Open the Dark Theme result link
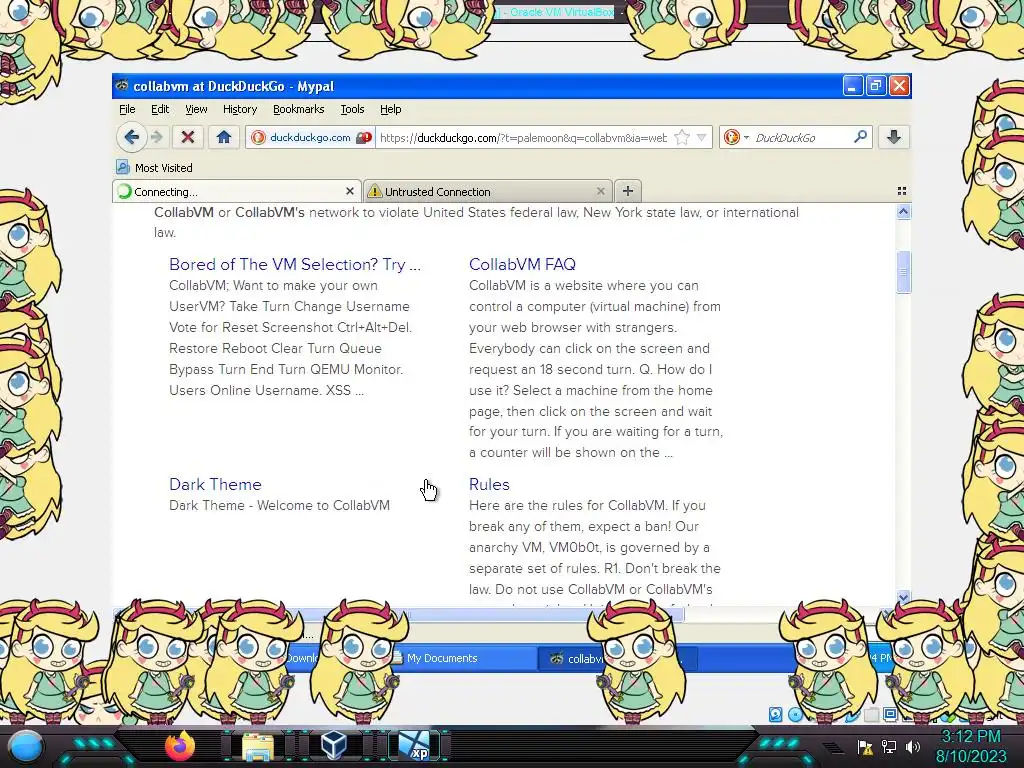The image size is (1024, 768). 215,484
